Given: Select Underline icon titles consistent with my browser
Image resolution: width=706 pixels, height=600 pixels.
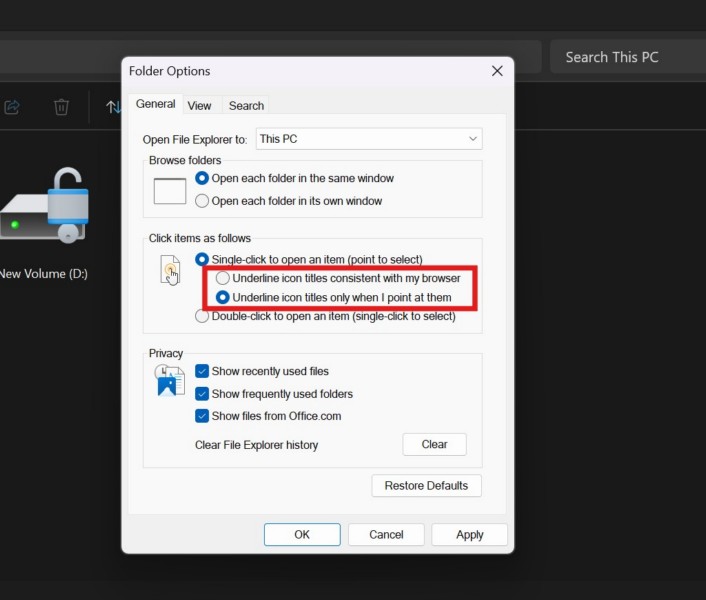Looking at the screenshot, I should [x=223, y=278].
